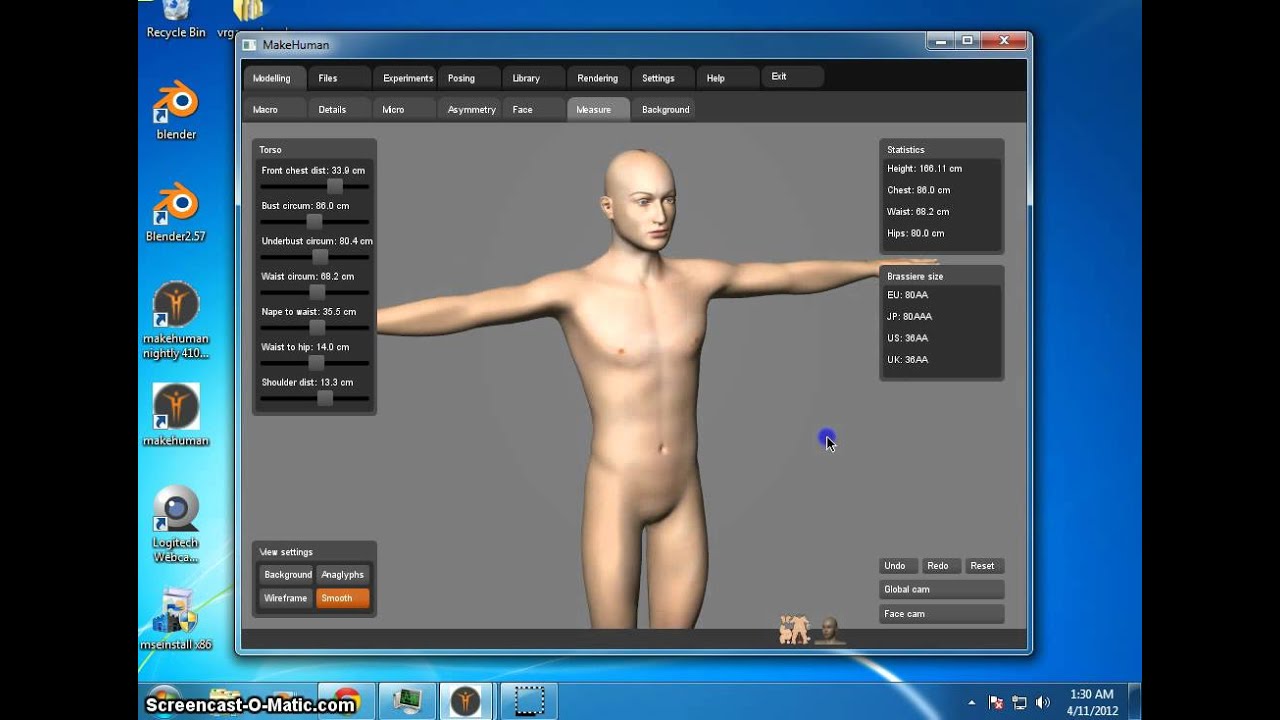The height and width of the screenshot is (720, 1280).
Task: Open the Files tab
Action: (338, 78)
